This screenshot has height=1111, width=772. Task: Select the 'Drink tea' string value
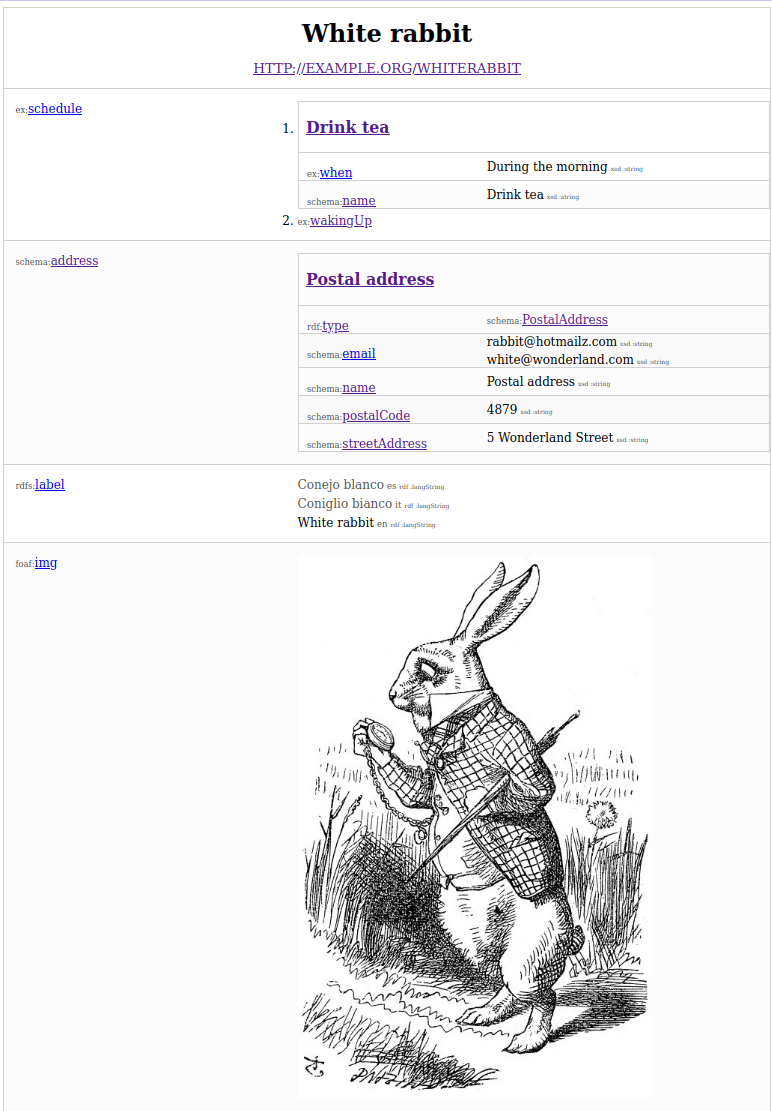point(515,194)
